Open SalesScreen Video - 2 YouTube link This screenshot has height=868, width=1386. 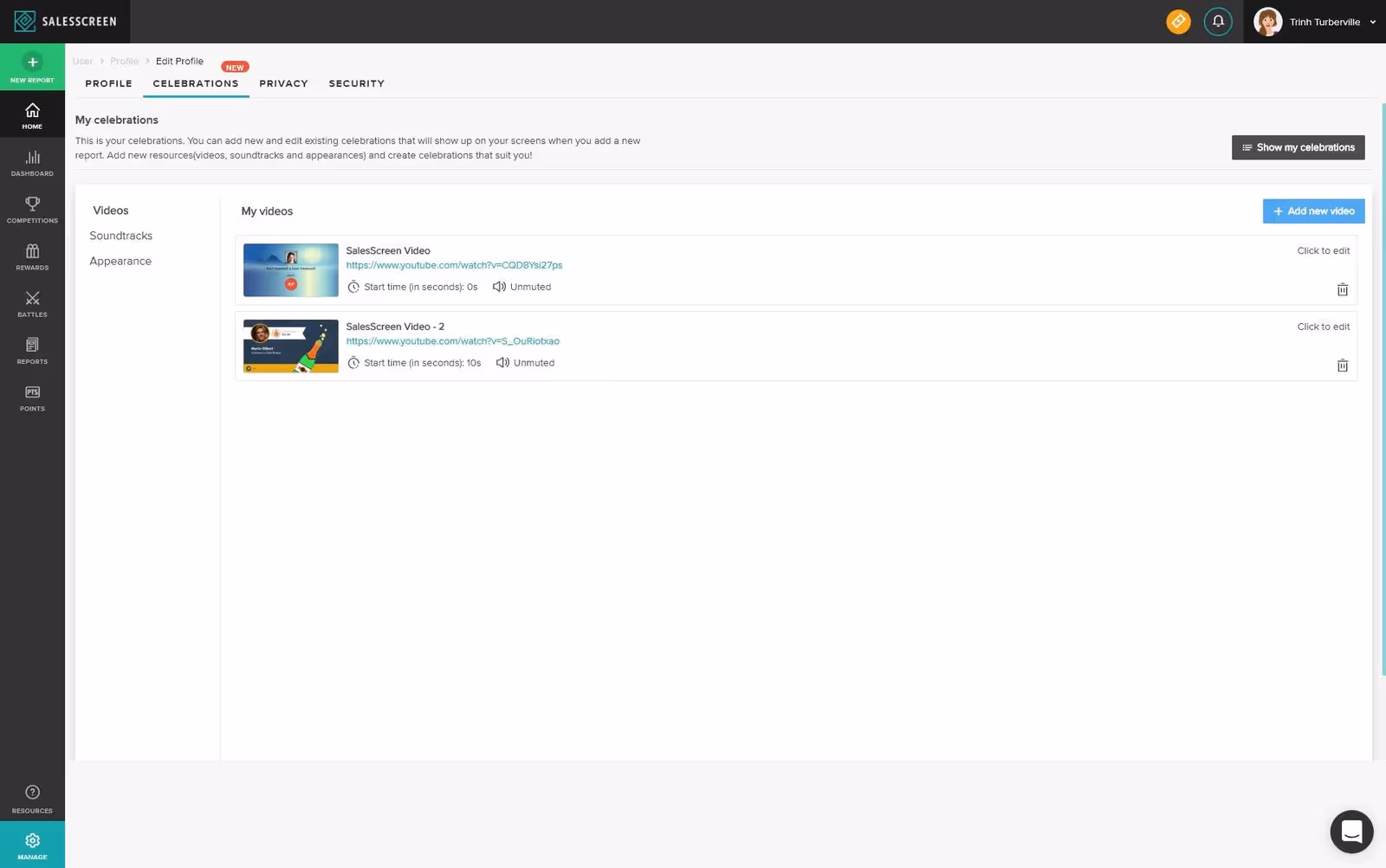tap(452, 341)
